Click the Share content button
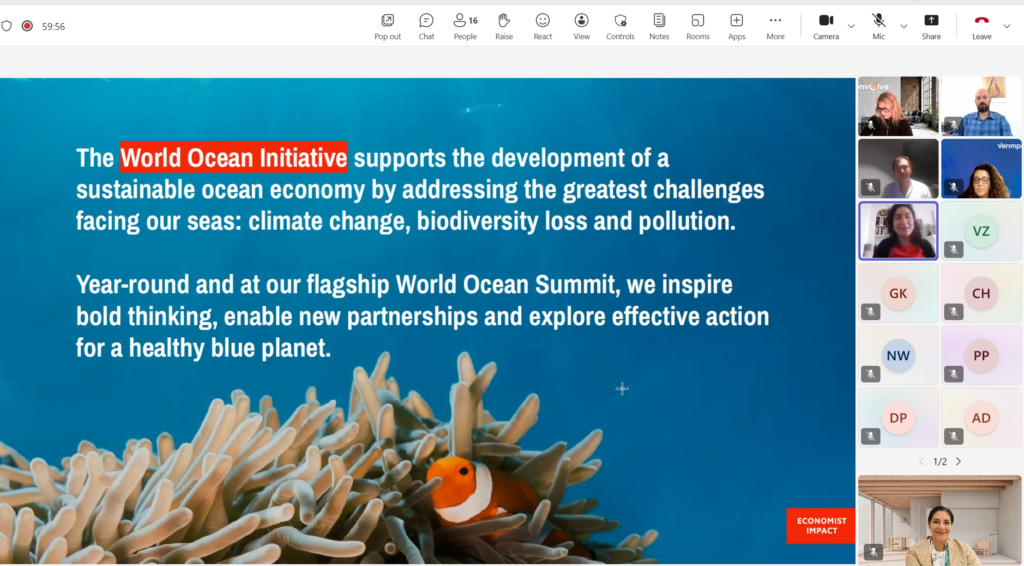The width and height of the screenshot is (1024, 566). 931,26
